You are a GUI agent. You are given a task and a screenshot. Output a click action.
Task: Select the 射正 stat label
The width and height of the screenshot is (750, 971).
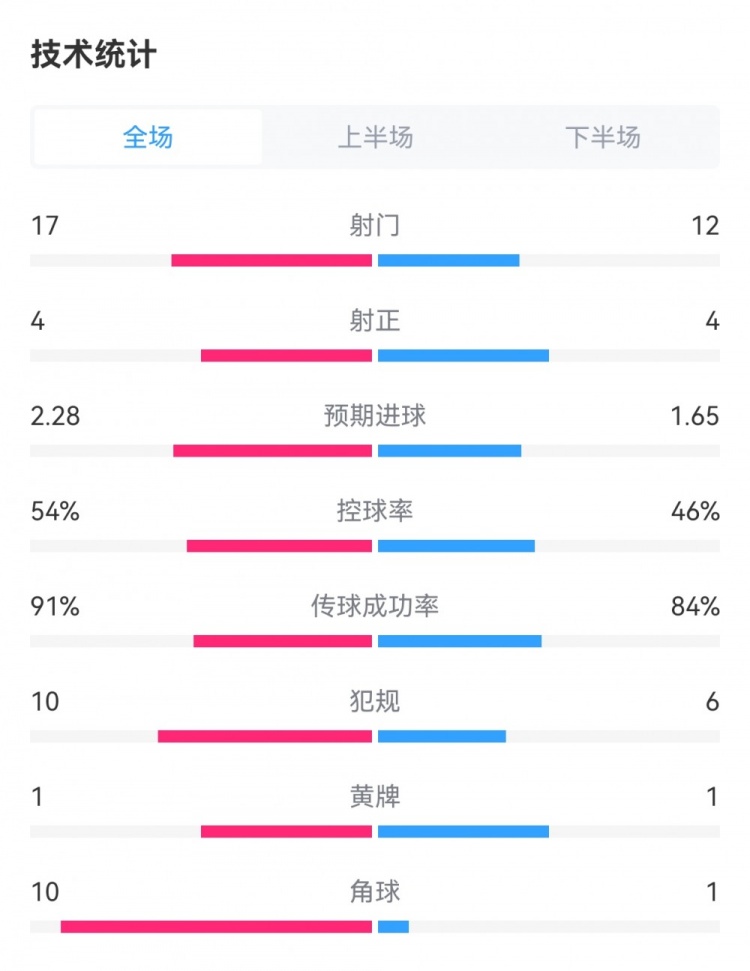coord(375,321)
